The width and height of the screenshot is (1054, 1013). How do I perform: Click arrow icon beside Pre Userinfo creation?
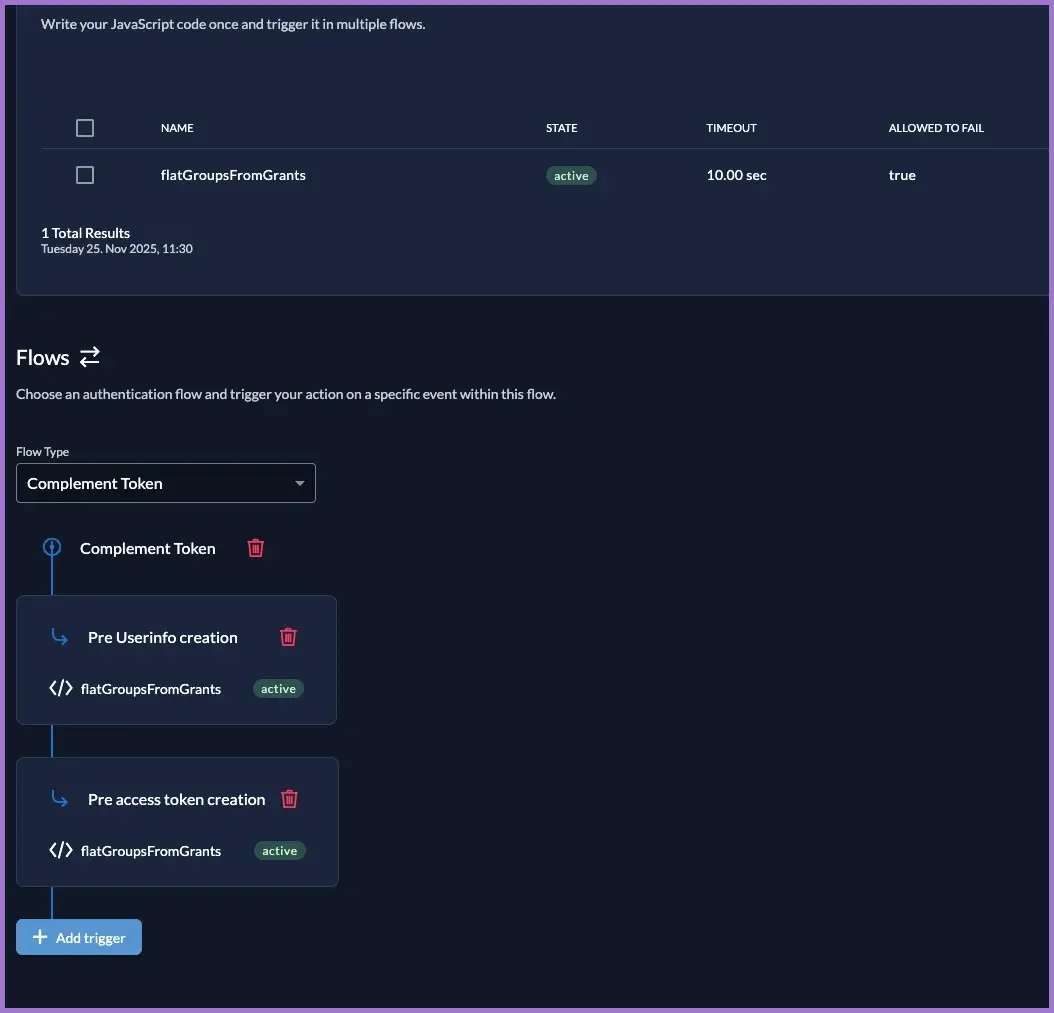(60, 637)
